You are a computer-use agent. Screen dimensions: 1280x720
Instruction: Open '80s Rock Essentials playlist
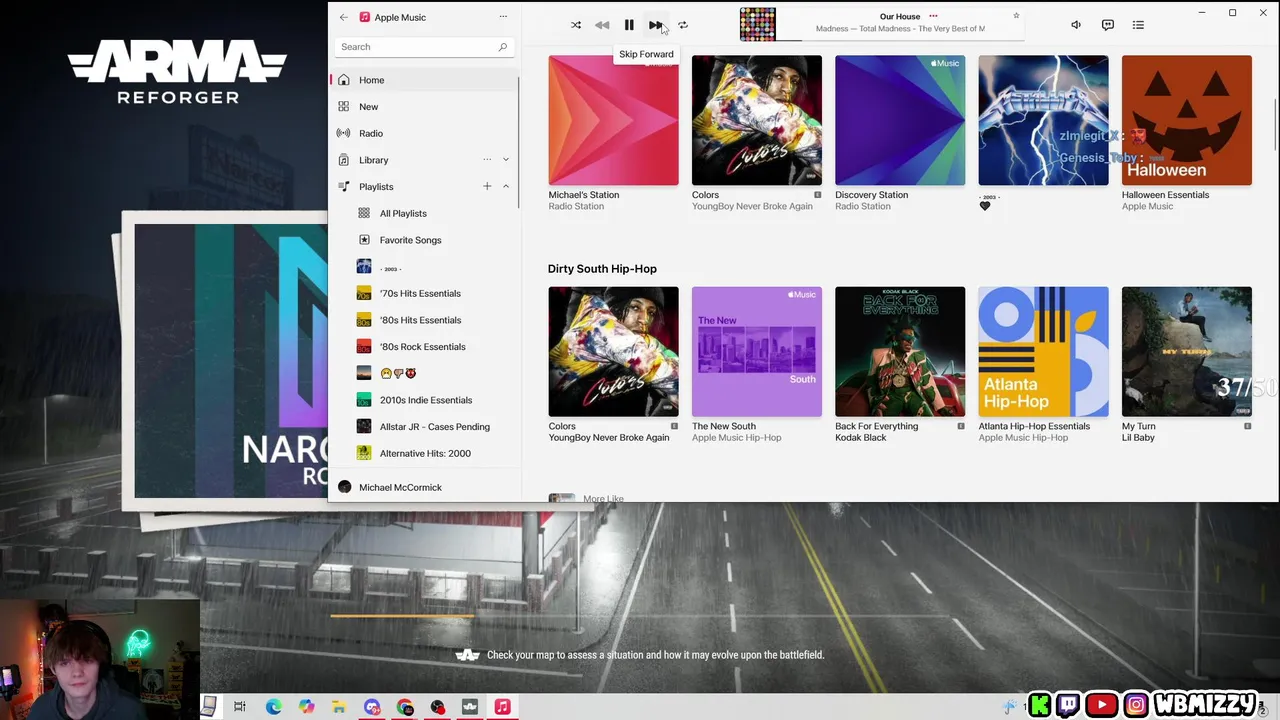424,347
